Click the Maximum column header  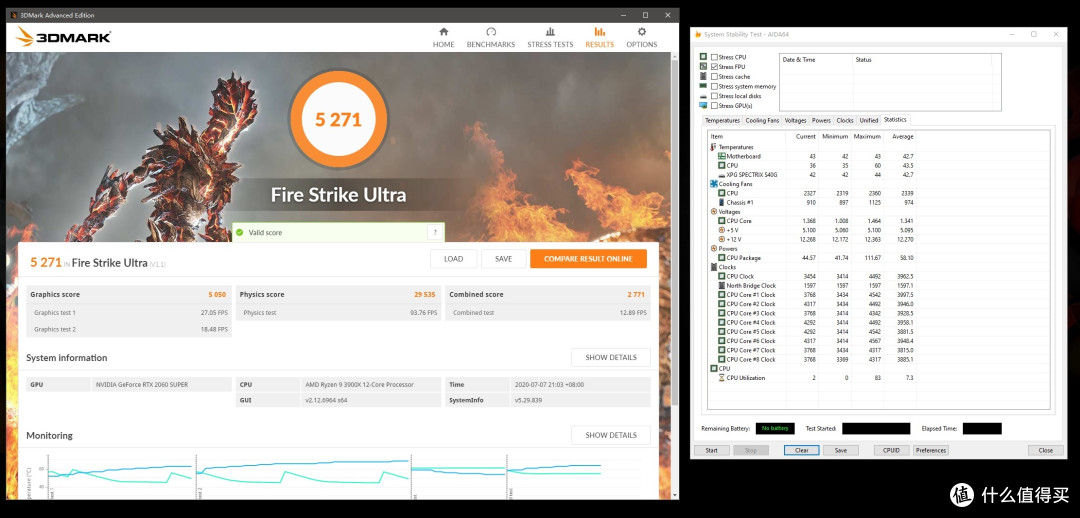pyautogui.click(x=867, y=137)
